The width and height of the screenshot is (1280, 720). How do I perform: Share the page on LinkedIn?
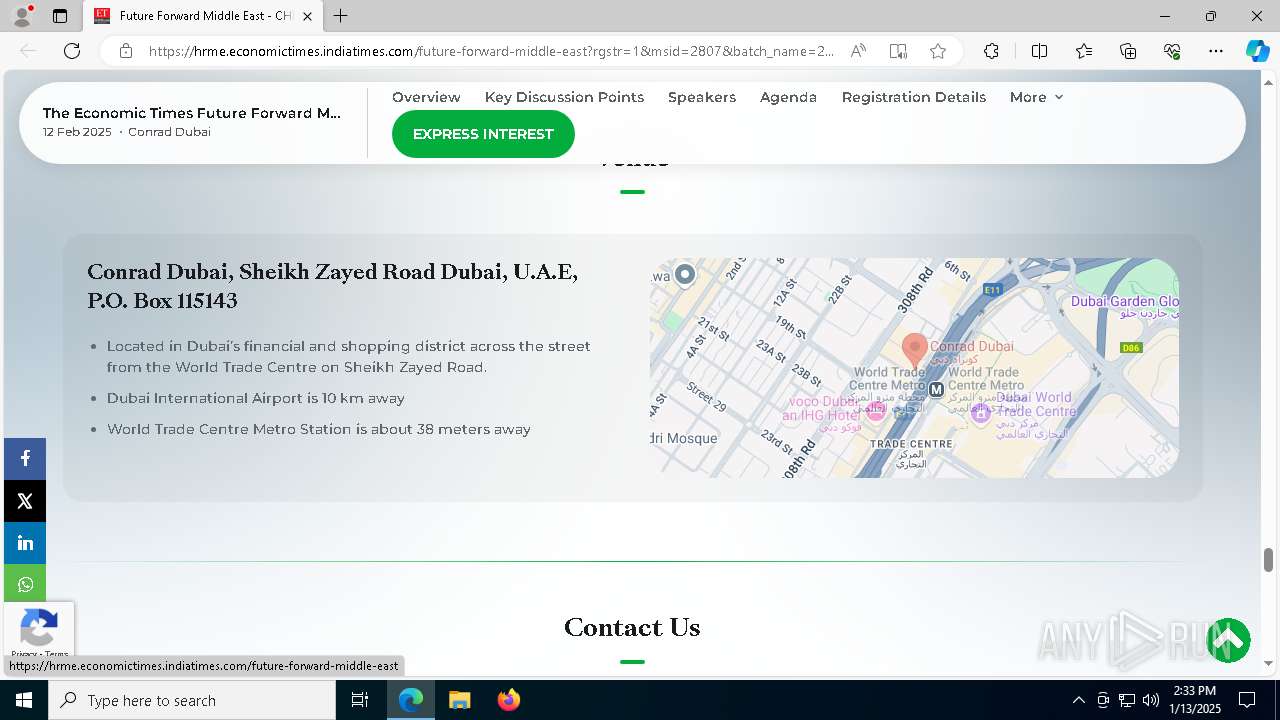(25, 543)
